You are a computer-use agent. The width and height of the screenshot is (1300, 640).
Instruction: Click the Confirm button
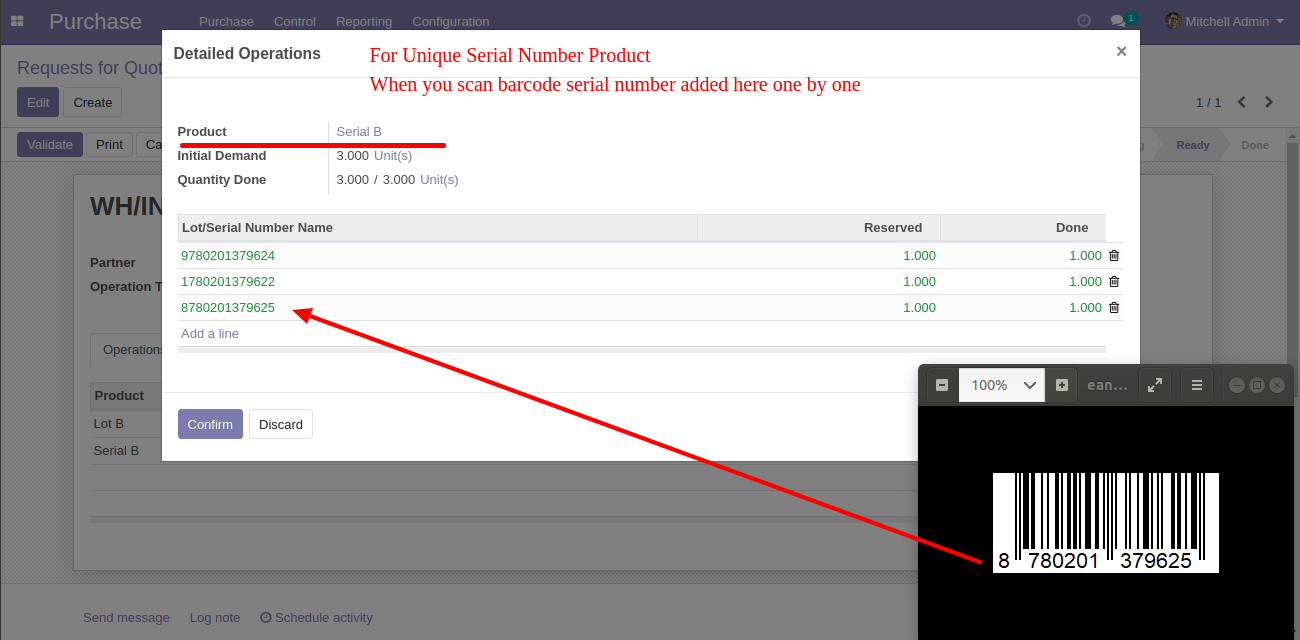coord(210,424)
